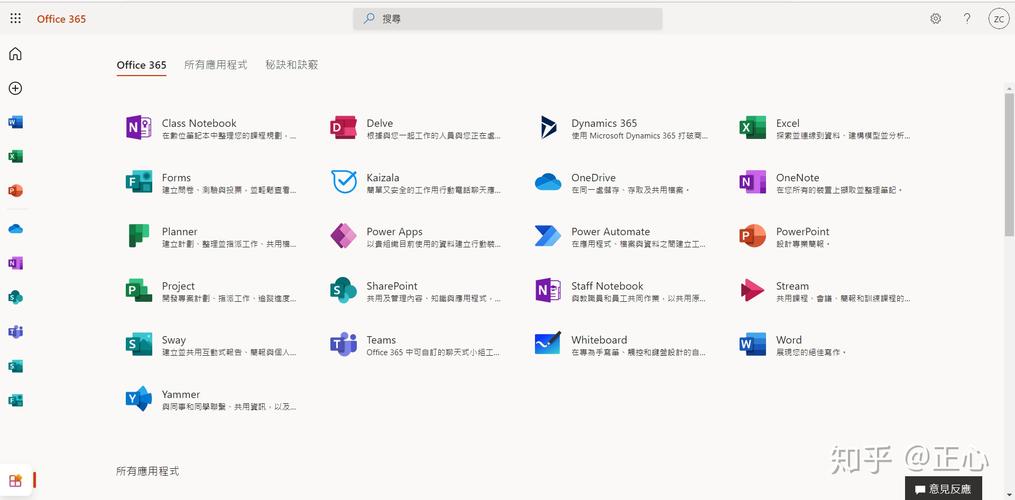This screenshot has width=1015, height=500.
Task: Open the Delve app tile
Action: tap(415, 128)
